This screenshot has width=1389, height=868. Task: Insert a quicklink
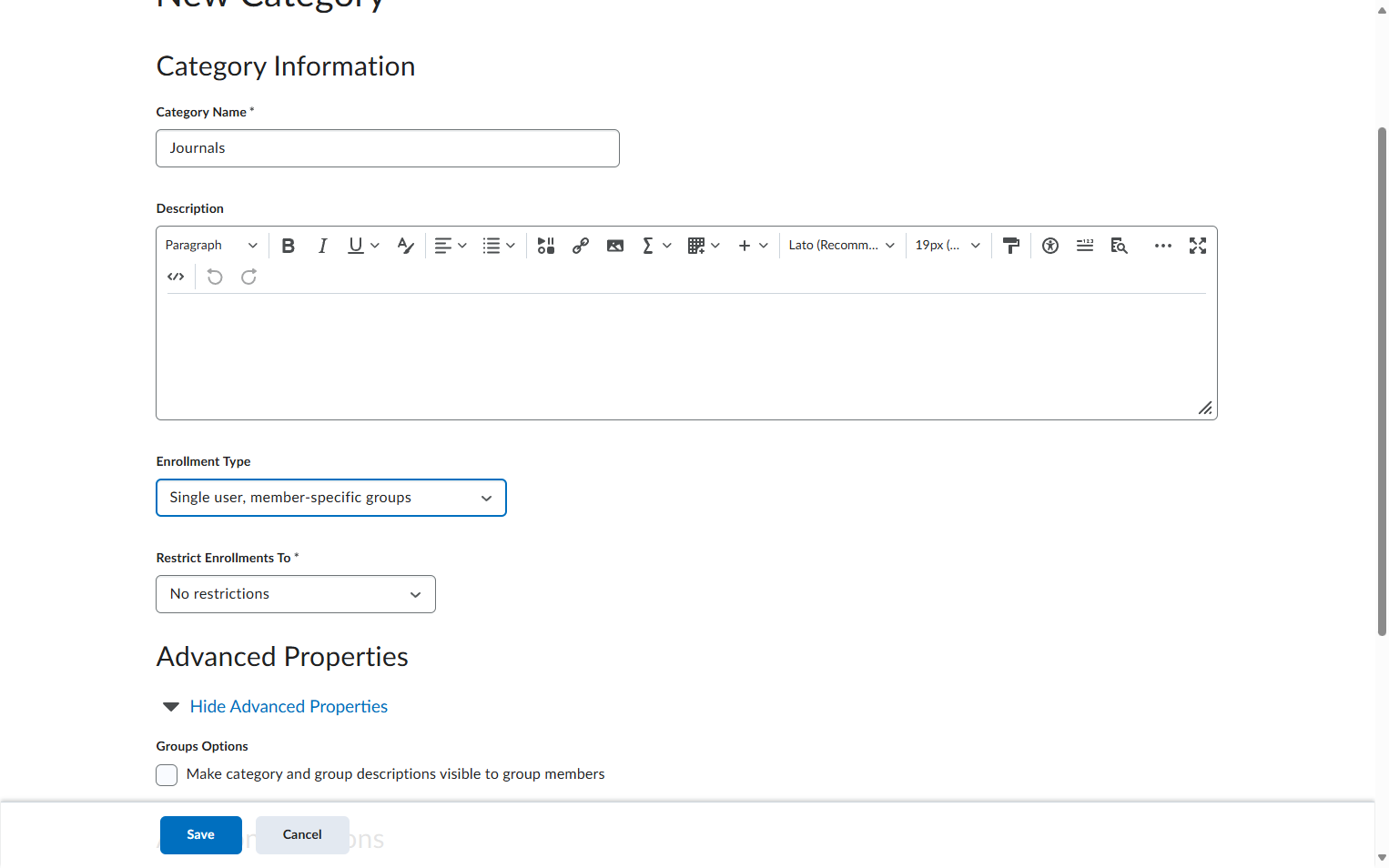coord(581,246)
